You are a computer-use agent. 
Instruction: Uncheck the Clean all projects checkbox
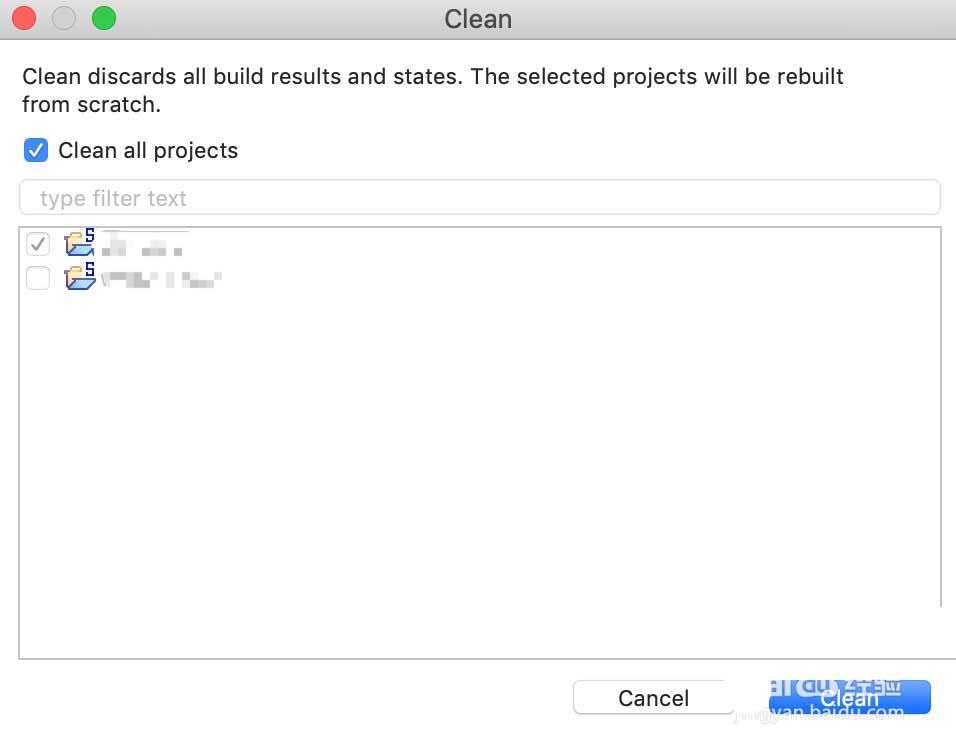pos(36,151)
